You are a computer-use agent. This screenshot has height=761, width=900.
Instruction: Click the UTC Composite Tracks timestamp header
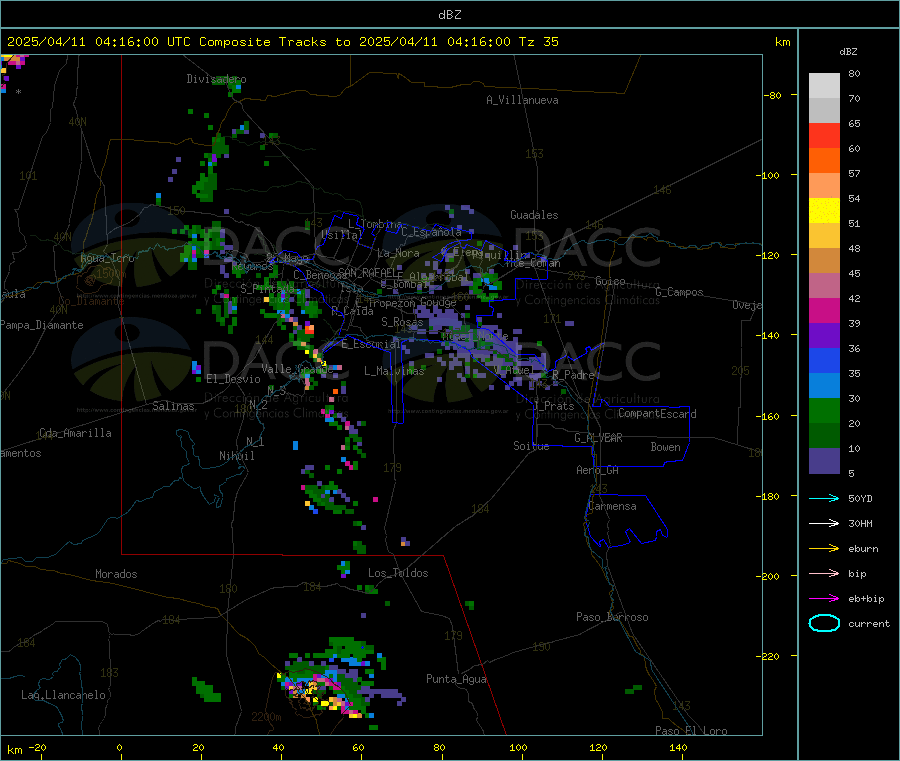(283, 41)
